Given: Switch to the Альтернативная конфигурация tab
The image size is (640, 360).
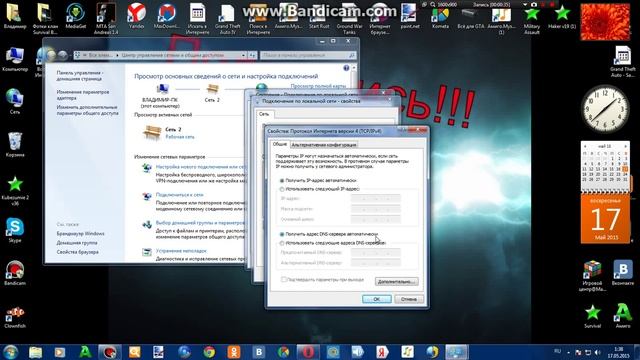Looking at the screenshot, I should pyautogui.click(x=324, y=144).
